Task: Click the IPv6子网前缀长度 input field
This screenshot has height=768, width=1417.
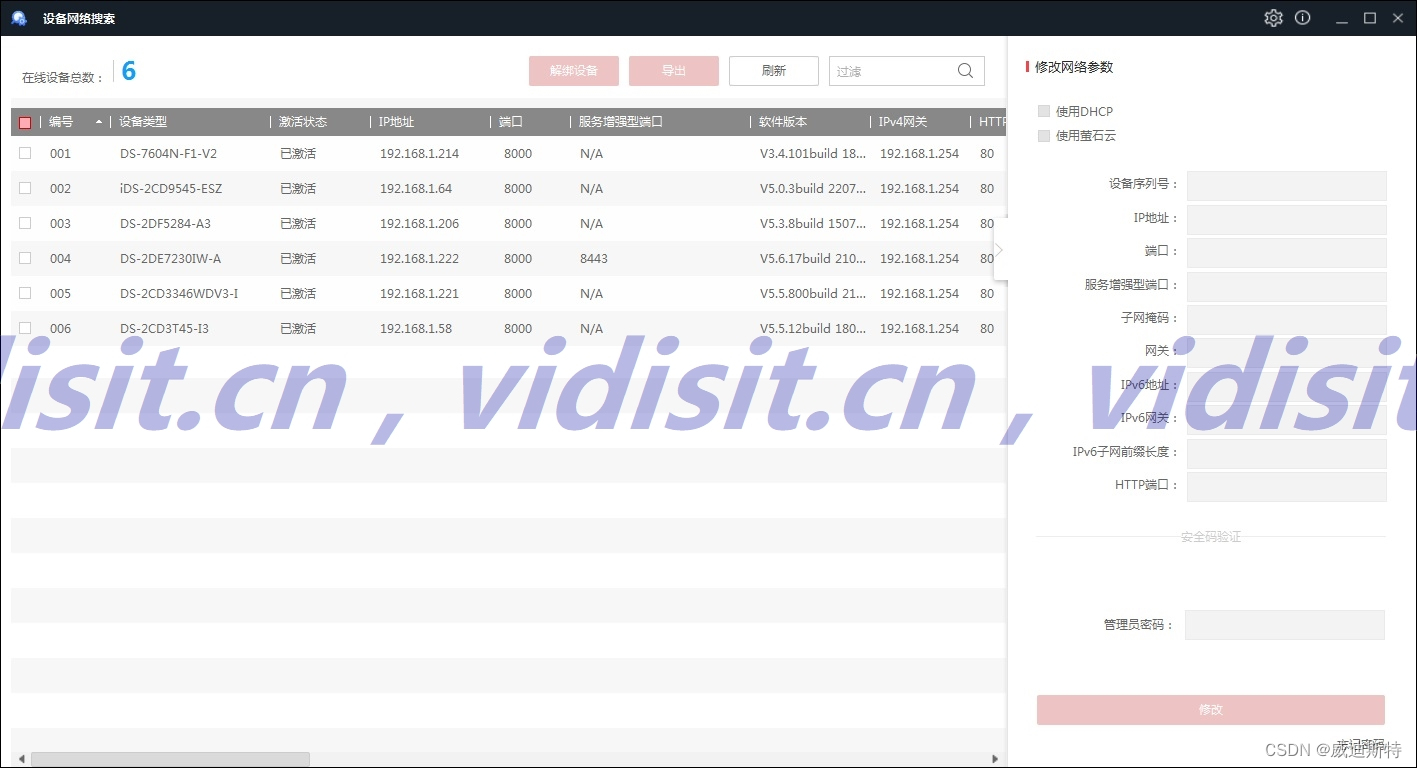Action: pyautogui.click(x=1287, y=453)
